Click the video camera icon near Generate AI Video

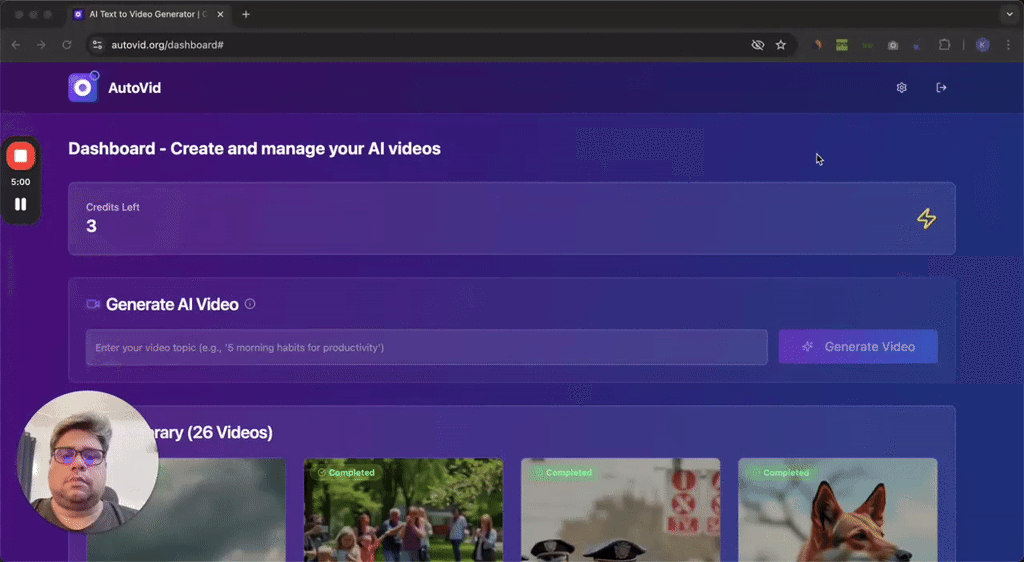pyautogui.click(x=93, y=304)
